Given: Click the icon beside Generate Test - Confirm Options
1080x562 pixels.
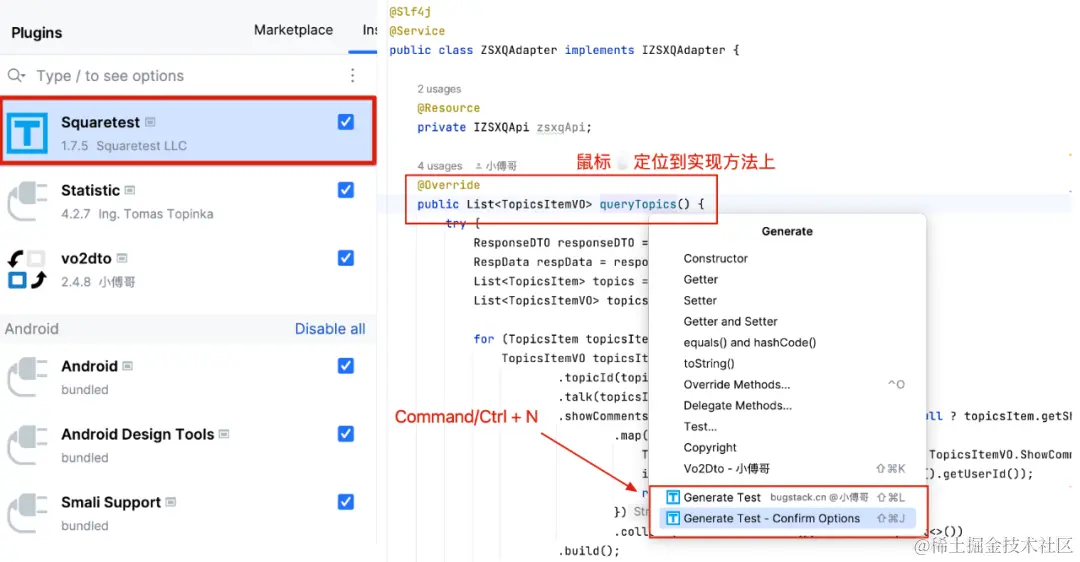Looking at the screenshot, I should pos(673,518).
